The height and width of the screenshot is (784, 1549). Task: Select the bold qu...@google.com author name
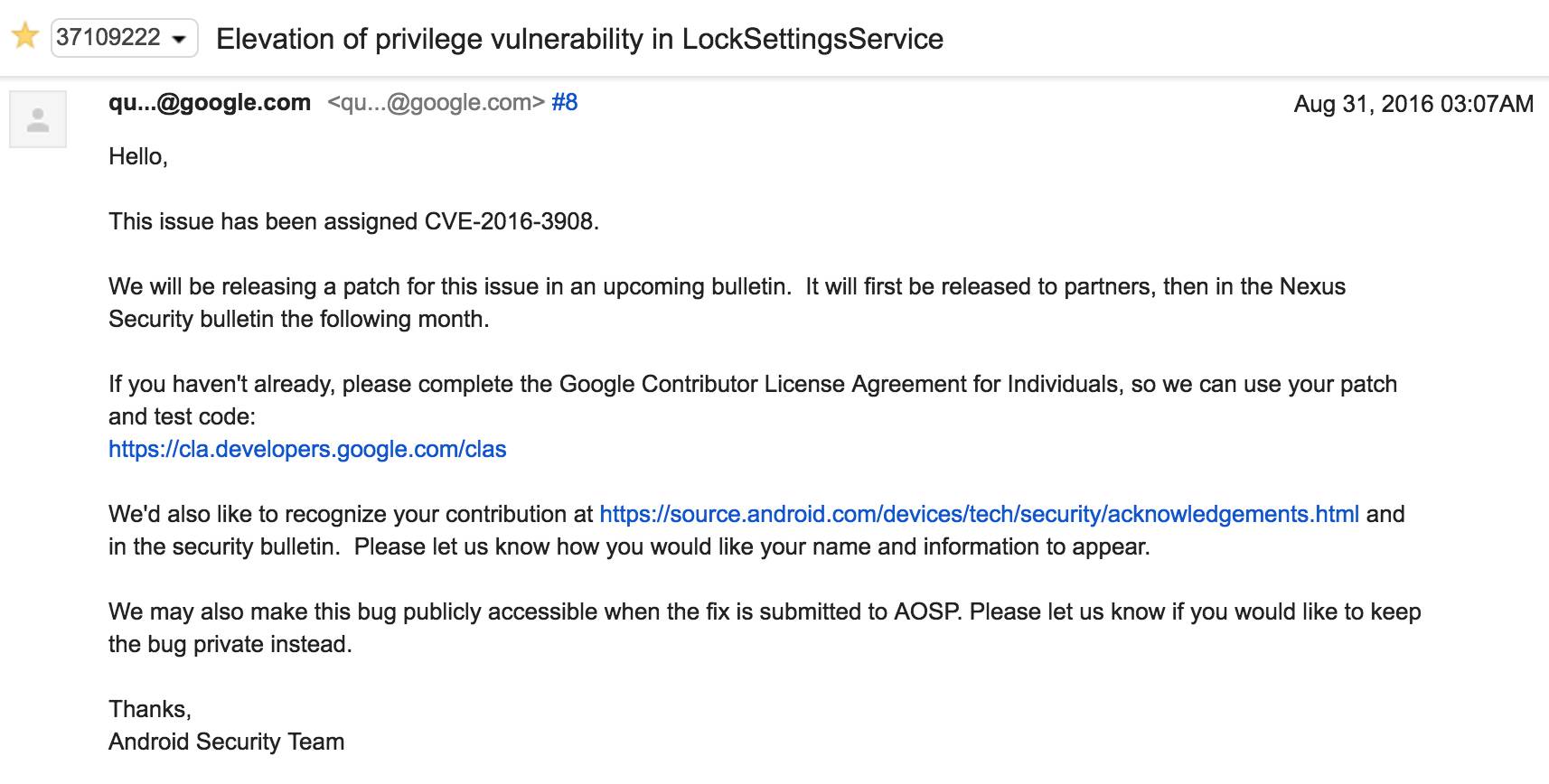[x=210, y=103]
